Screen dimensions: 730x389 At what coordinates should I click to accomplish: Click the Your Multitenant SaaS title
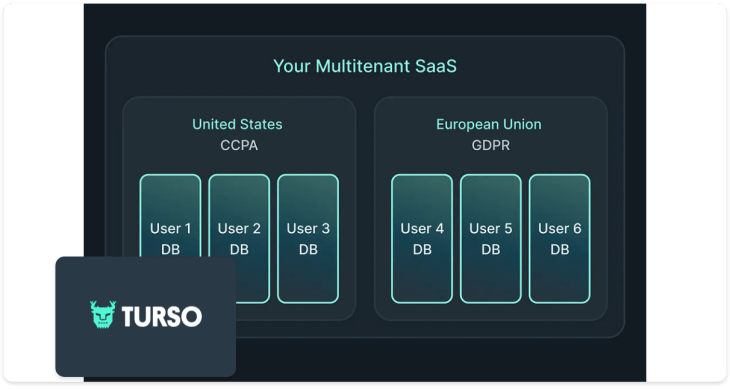(x=365, y=66)
